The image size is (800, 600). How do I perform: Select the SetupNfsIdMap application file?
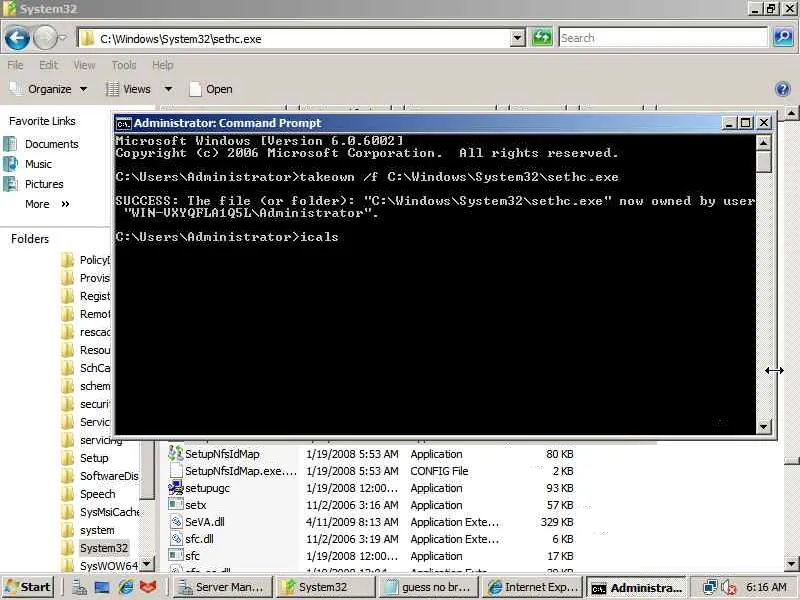click(x=222, y=454)
